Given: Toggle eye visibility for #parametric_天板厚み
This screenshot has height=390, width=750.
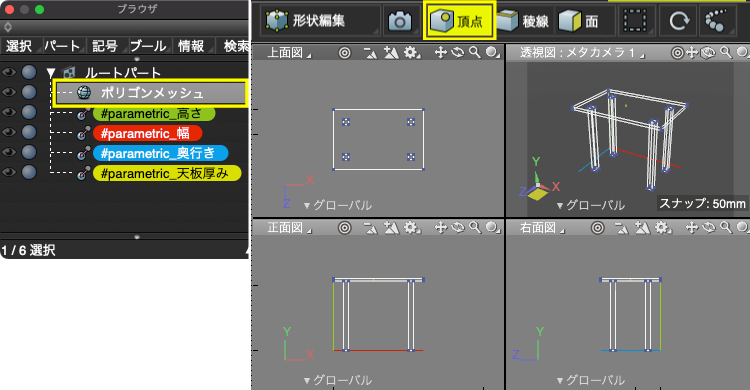Looking at the screenshot, I should [x=9, y=172].
